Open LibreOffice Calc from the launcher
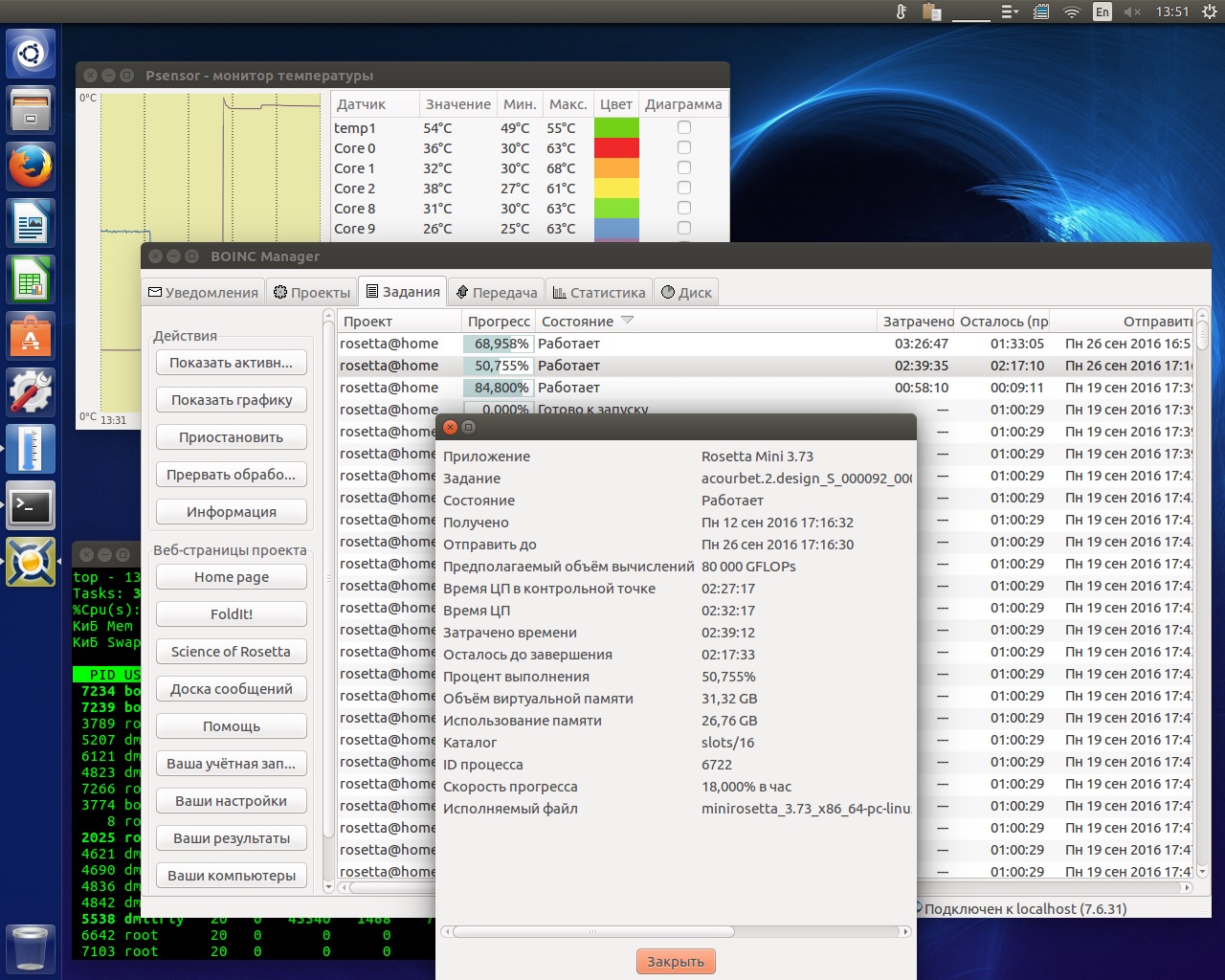The height and width of the screenshot is (980, 1225). [31, 280]
